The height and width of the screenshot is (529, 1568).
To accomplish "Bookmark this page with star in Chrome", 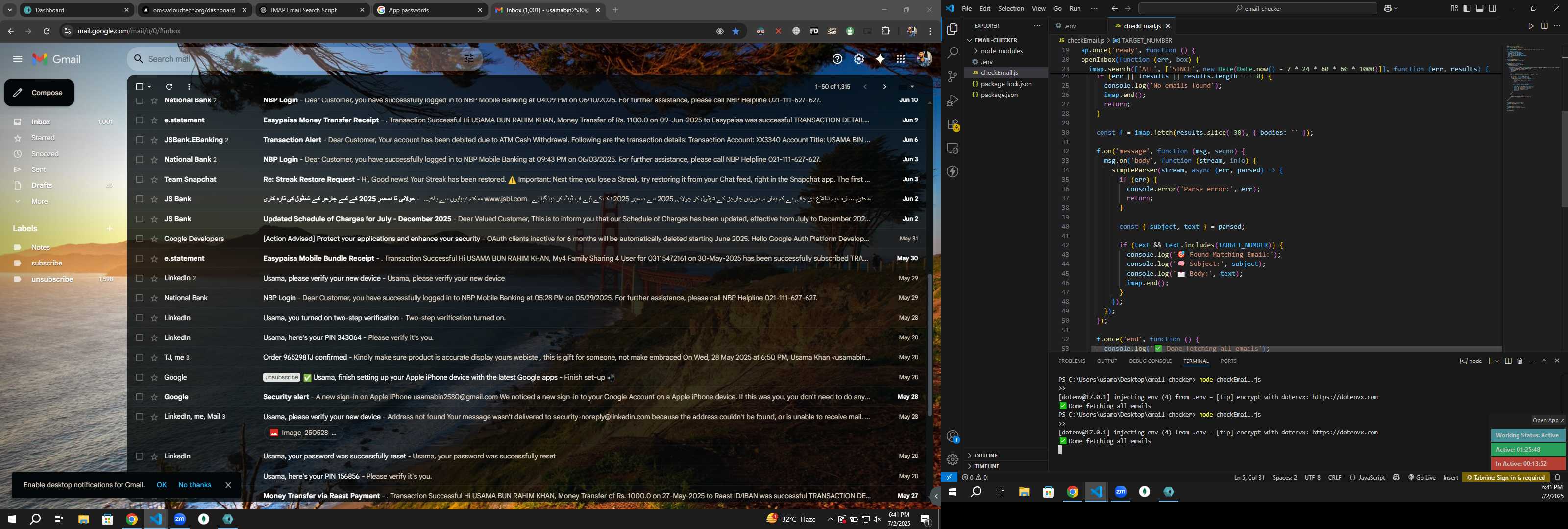I will (x=736, y=32).
